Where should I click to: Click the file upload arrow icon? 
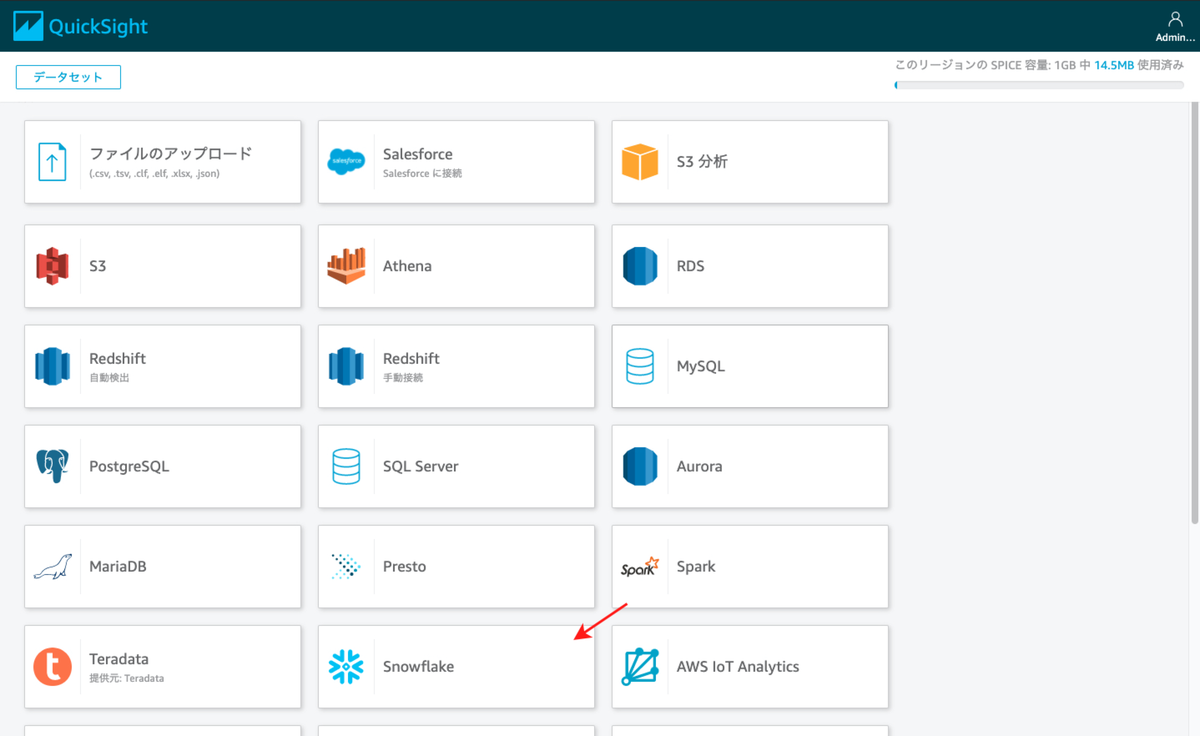click(52, 161)
